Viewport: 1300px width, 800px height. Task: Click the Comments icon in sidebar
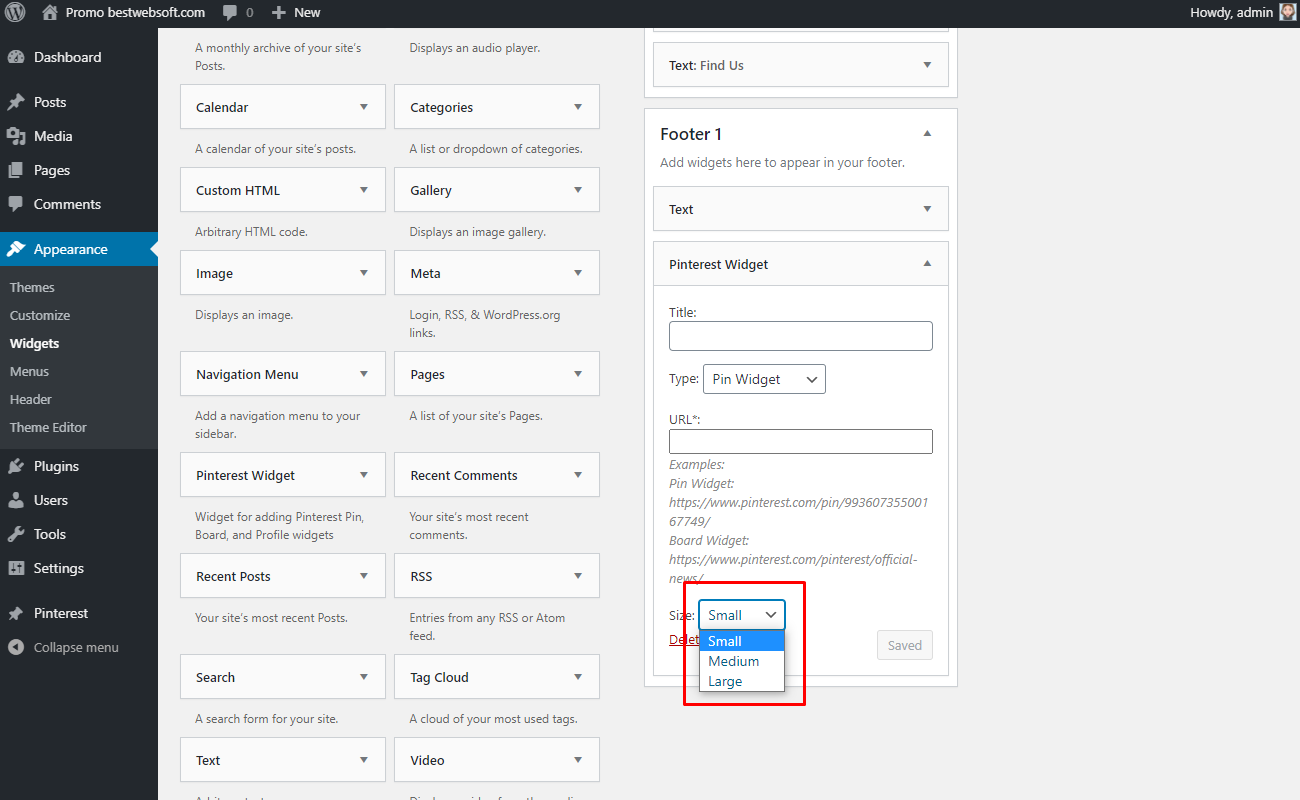tap(16, 204)
